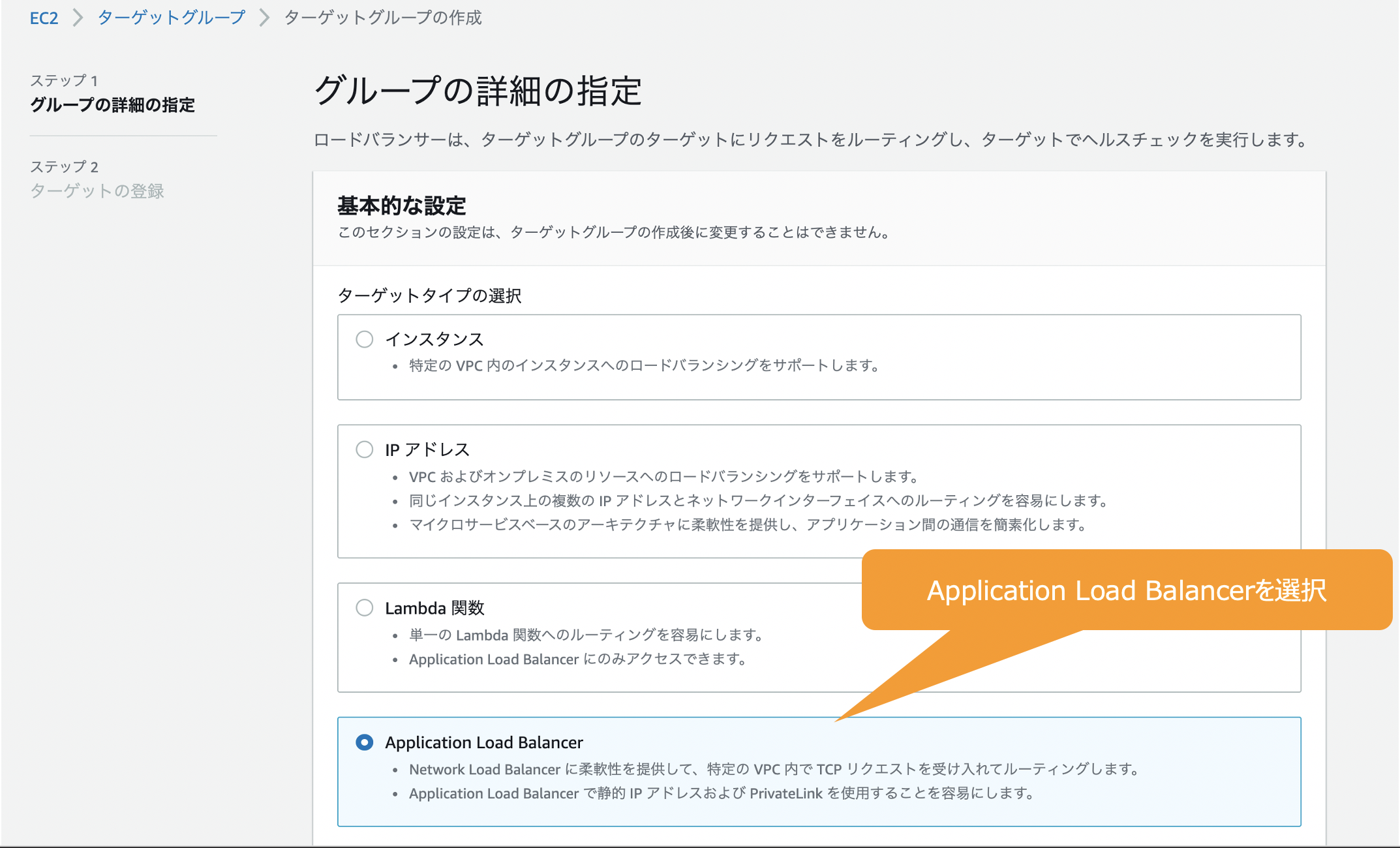This screenshot has width=1400, height=848.
Task: Go to ステップ 2 ターゲットの登録
Action: pyautogui.click(x=97, y=190)
